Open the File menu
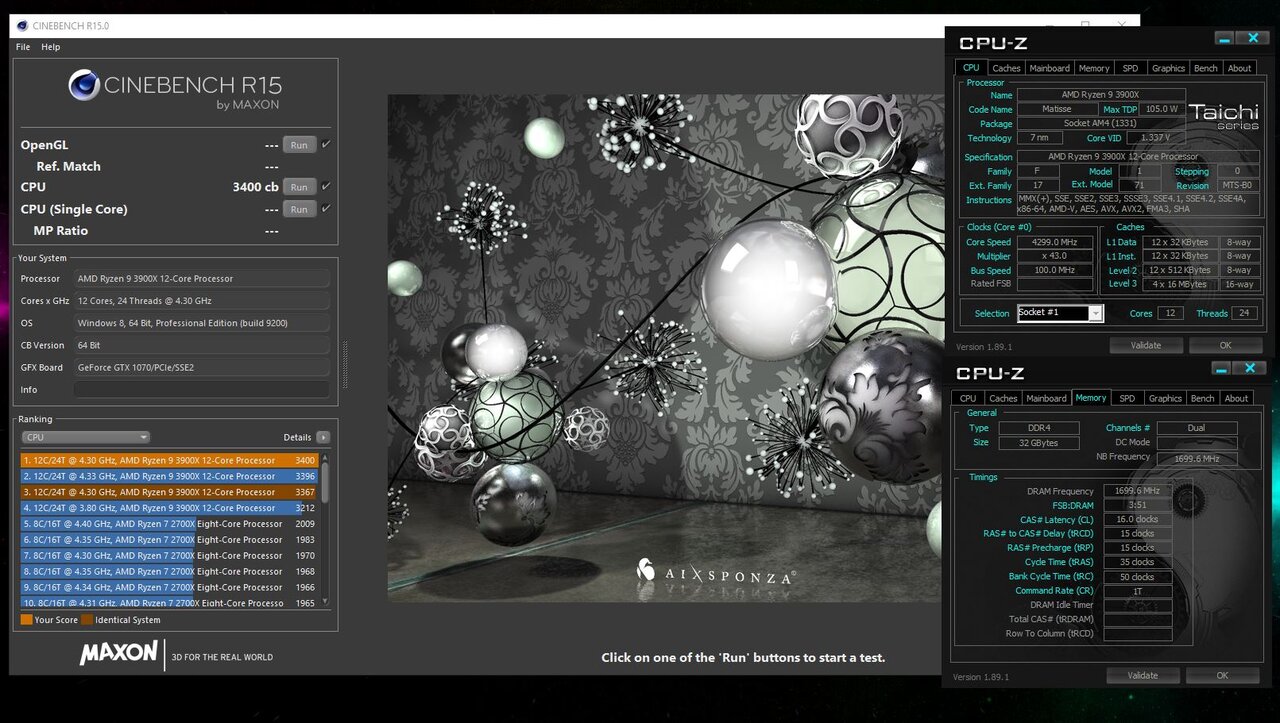 (x=23, y=47)
